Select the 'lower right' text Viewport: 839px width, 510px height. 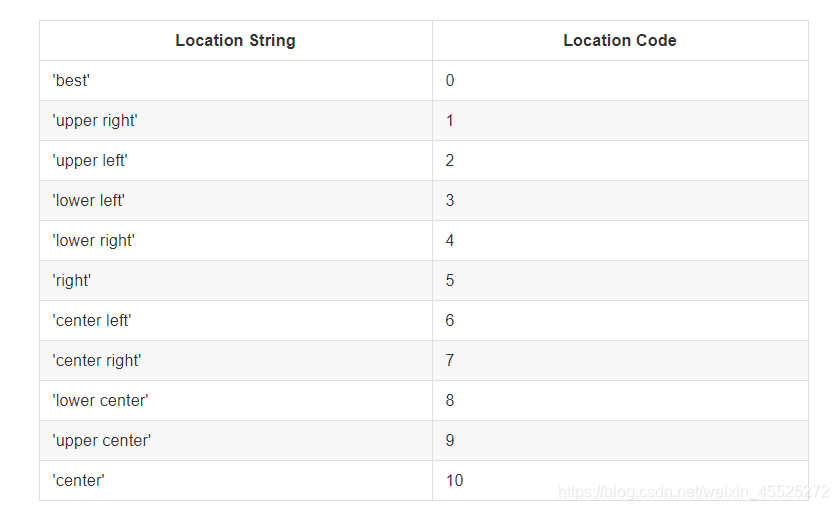click(93, 241)
